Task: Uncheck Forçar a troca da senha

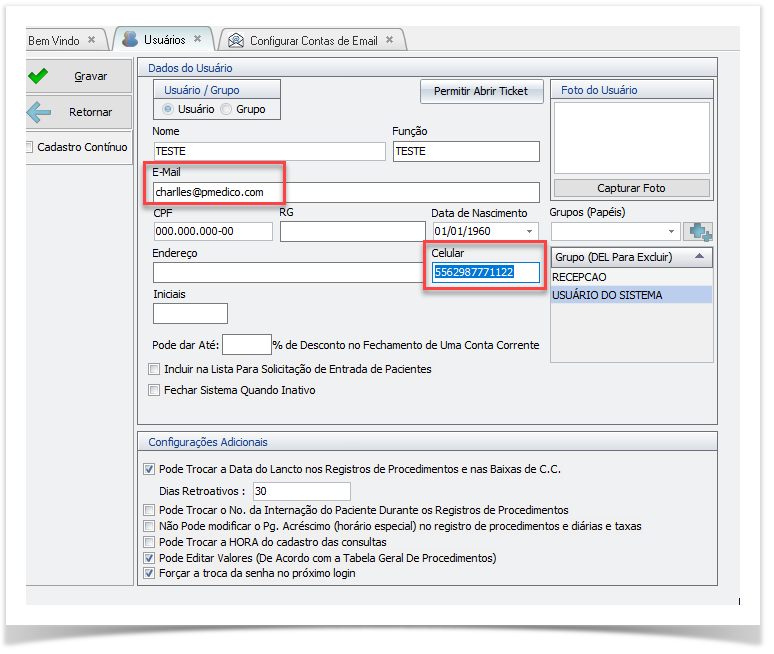Action: [149, 573]
